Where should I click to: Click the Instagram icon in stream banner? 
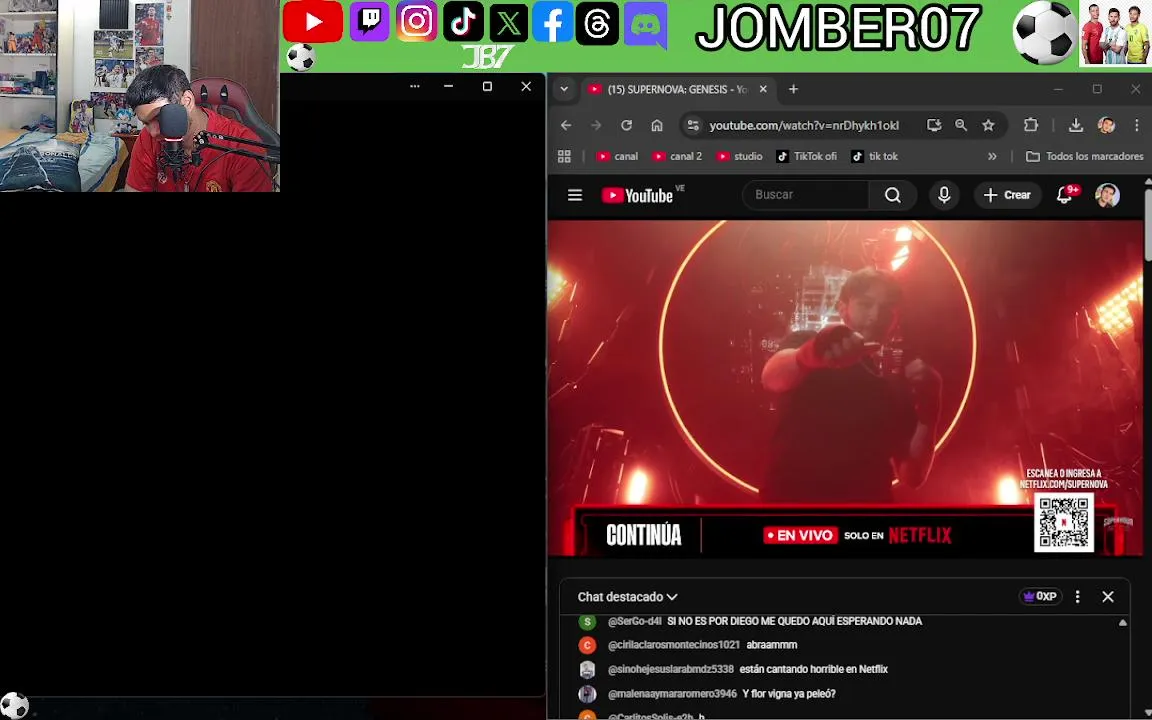coord(417,21)
